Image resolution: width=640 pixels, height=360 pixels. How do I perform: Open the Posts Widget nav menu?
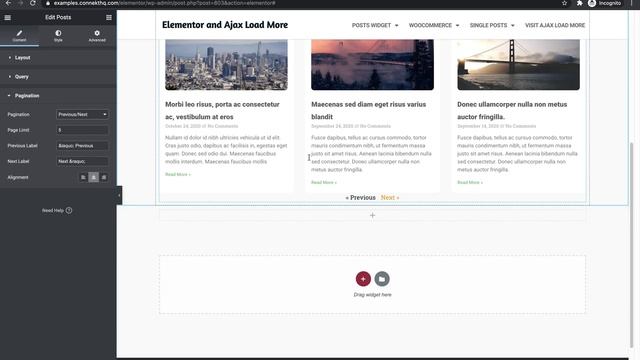[x=375, y=25]
